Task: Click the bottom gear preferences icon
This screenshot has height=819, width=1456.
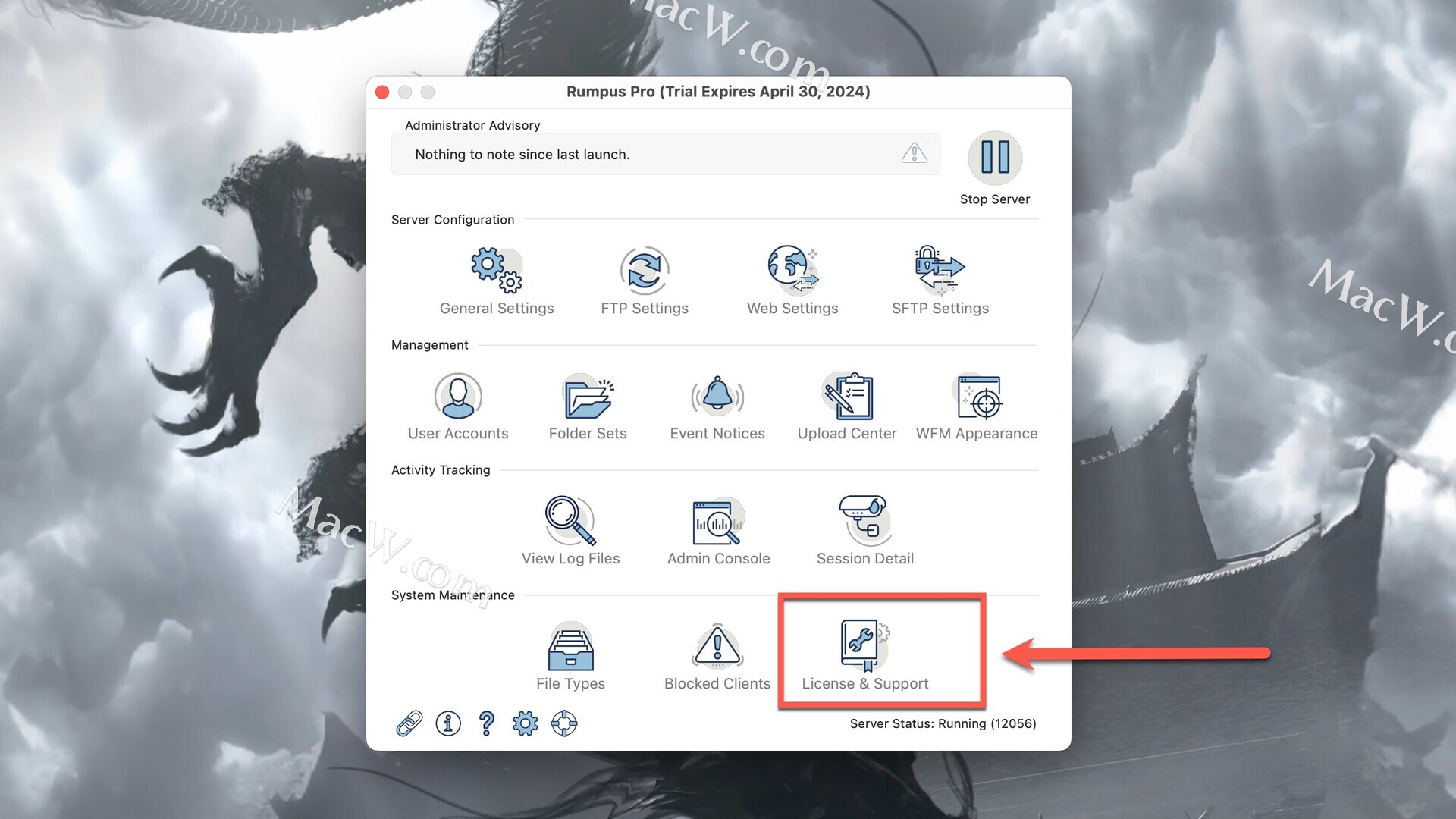Action: click(526, 723)
